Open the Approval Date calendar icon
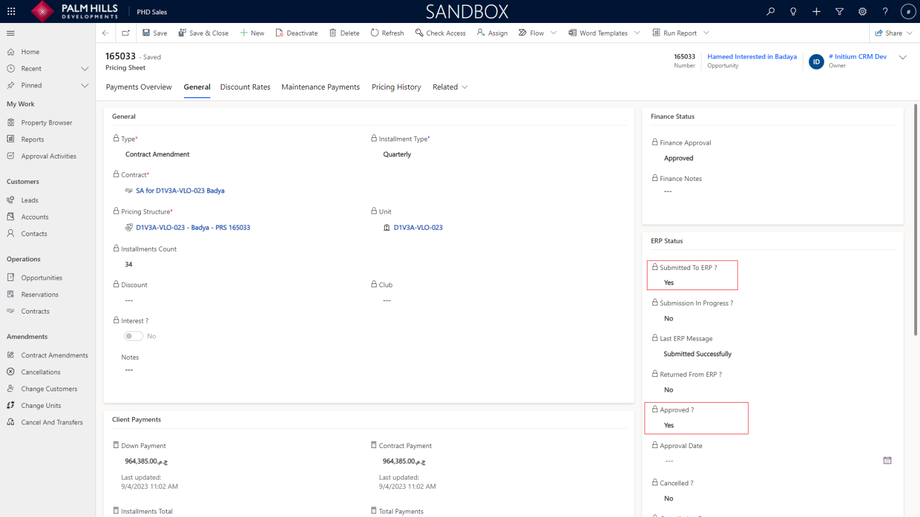The image size is (920, 517). (887, 461)
